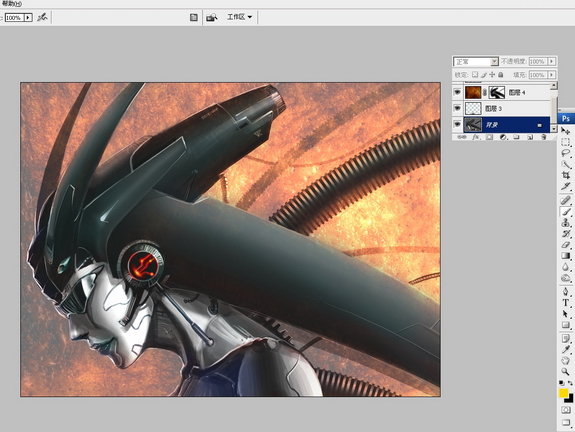This screenshot has height=432, width=575.
Task: Select the Healing Brush tool
Action: (x=565, y=200)
